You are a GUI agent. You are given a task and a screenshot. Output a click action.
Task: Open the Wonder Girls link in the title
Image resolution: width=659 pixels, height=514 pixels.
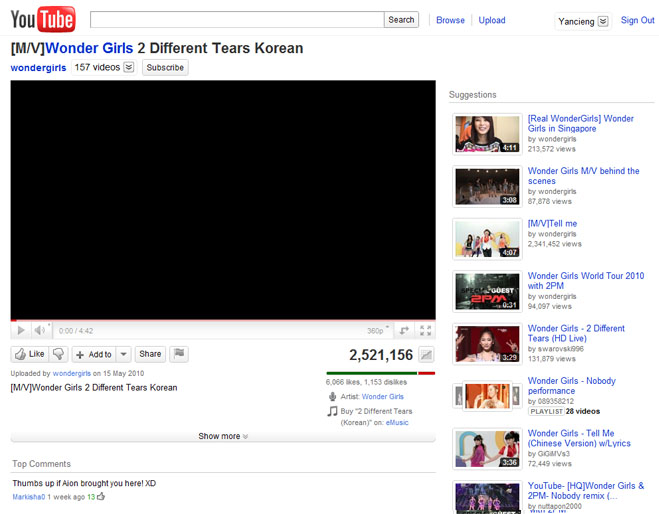pyautogui.click(x=89, y=48)
